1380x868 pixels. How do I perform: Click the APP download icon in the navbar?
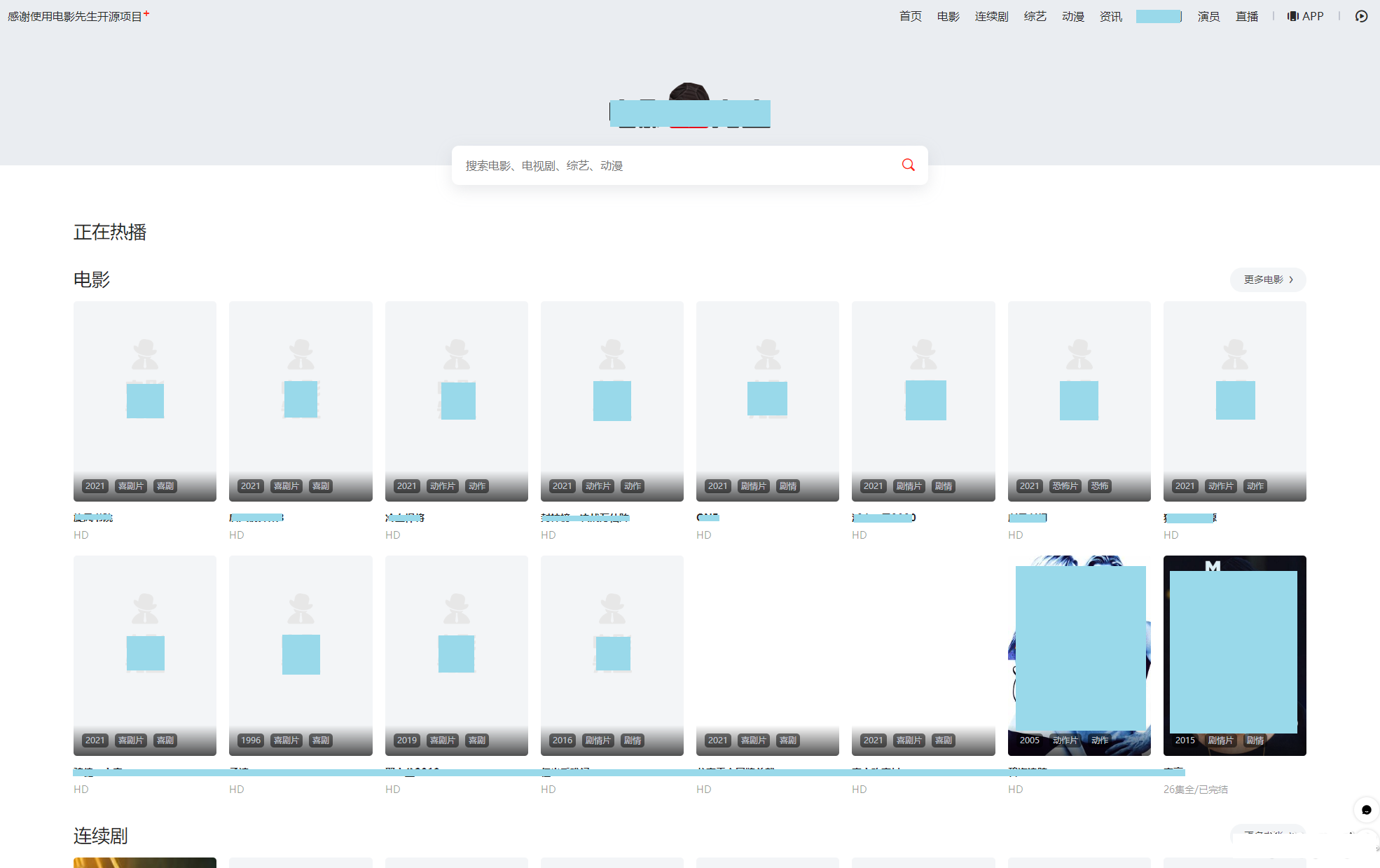point(1292,15)
